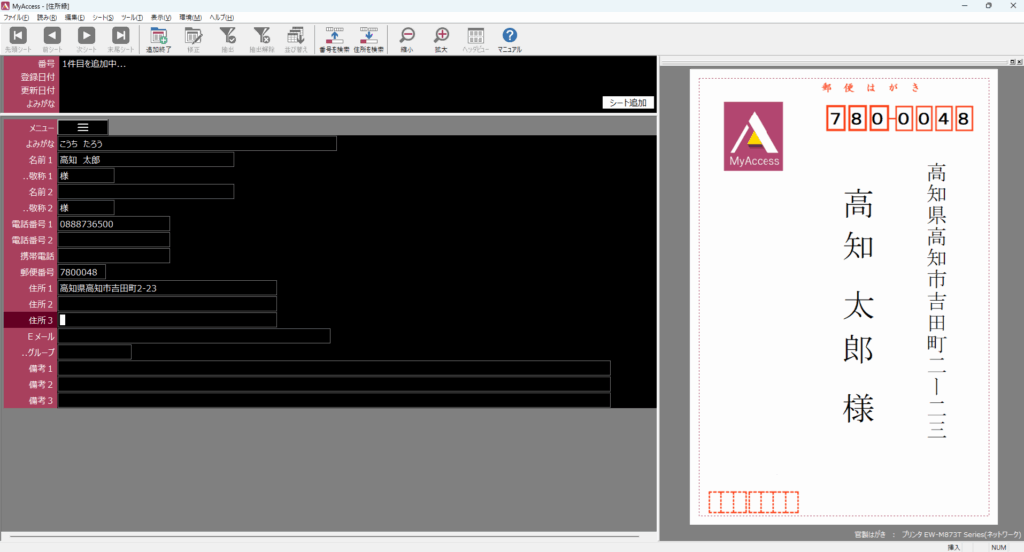Click the 住所を検索 (search address) icon

pos(368,38)
